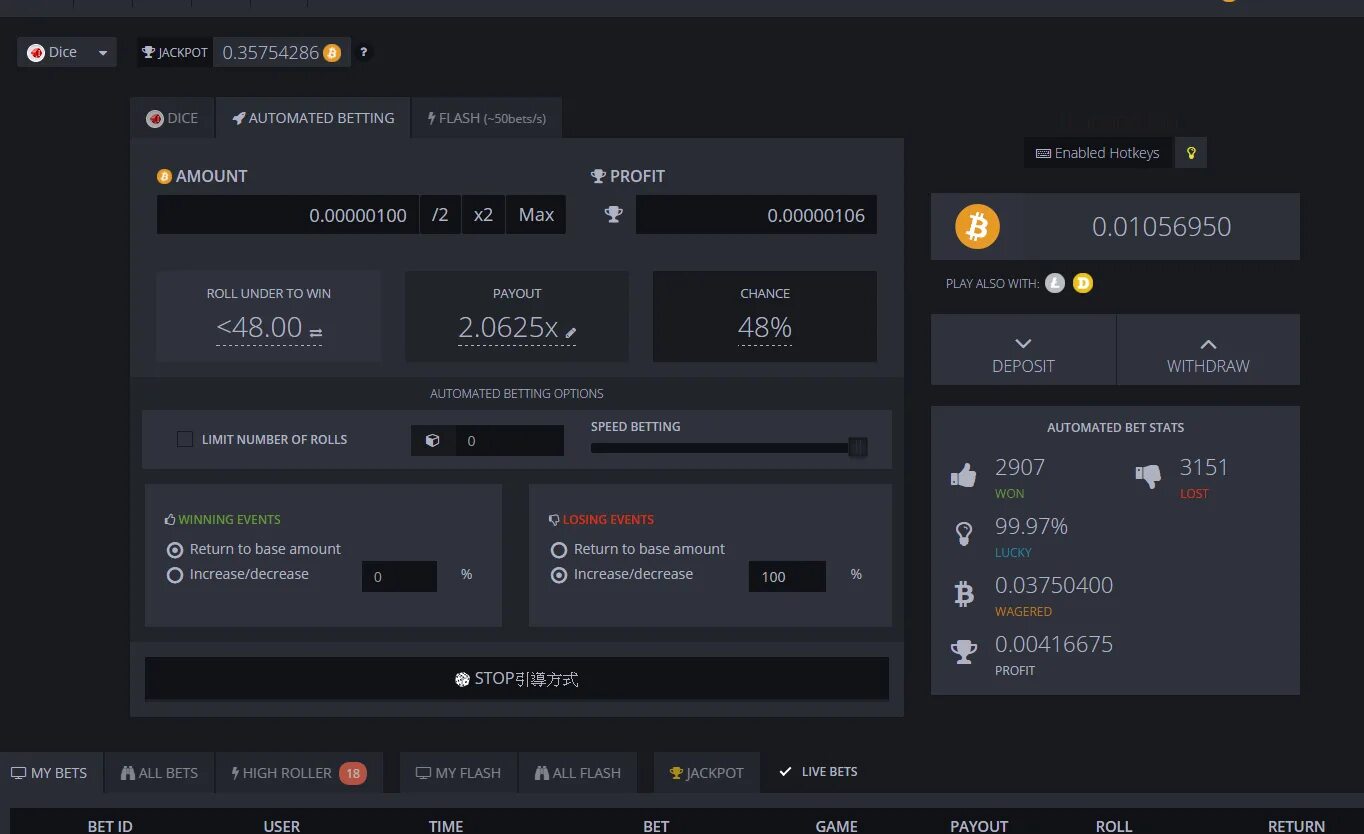Click the losing events percent field
The height and width of the screenshot is (834, 1364).
click(x=787, y=576)
